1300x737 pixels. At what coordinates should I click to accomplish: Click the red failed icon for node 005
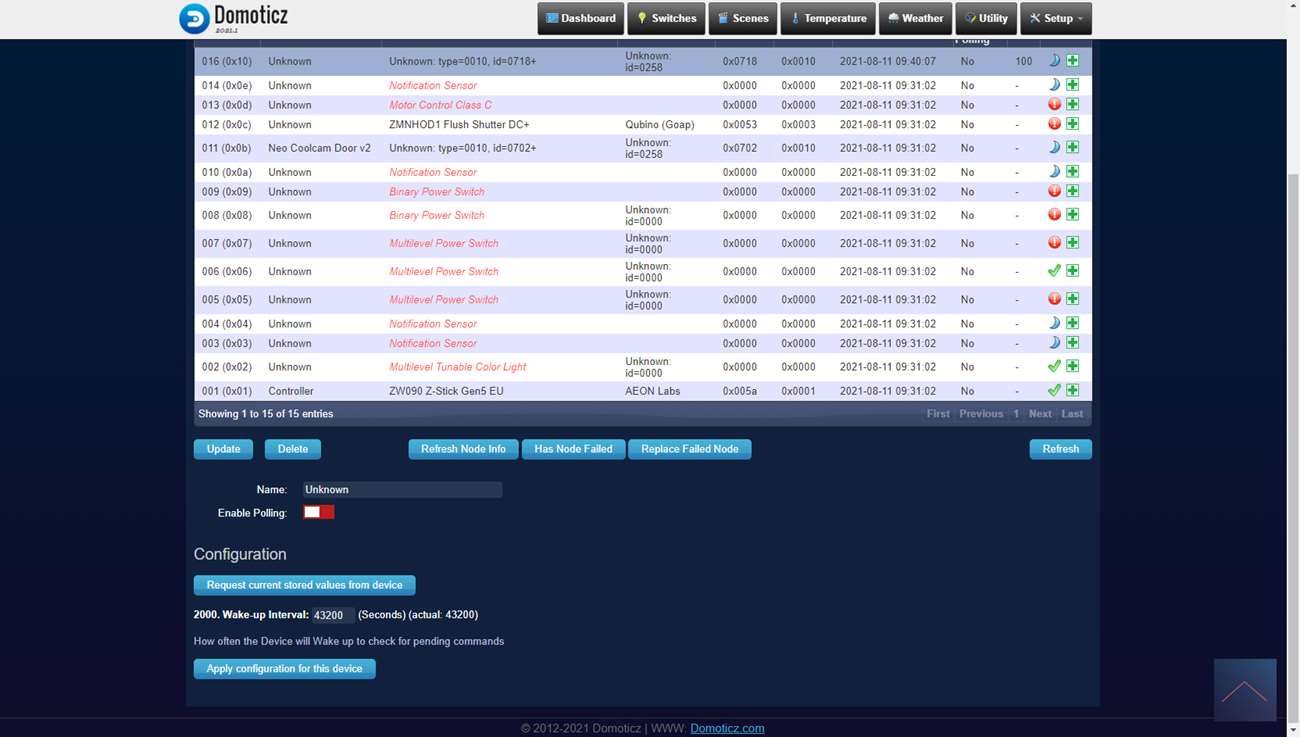click(x=1054, y=299)
